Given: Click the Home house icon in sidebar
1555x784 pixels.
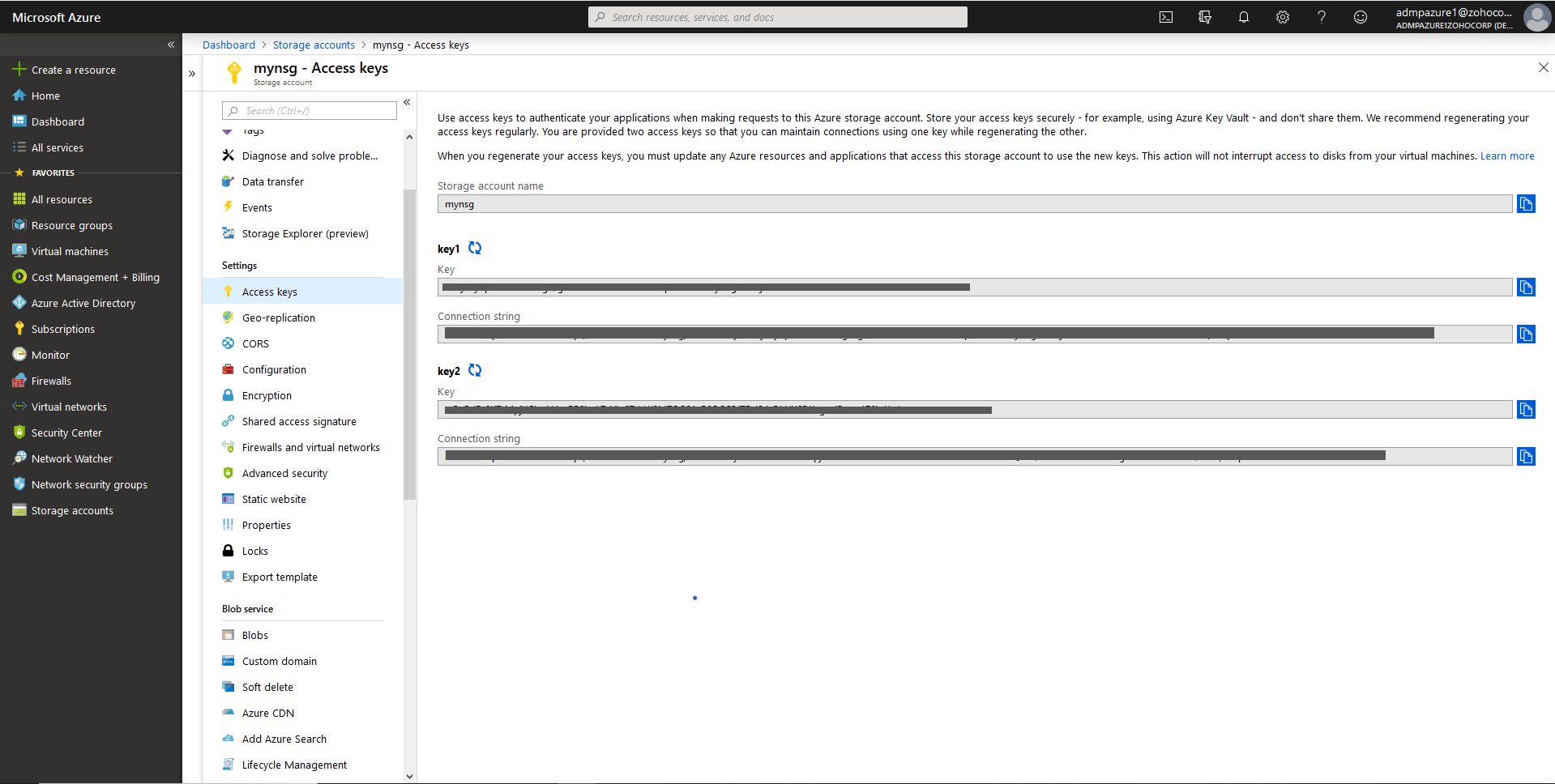Looking at the screenshot, I should pyautogui.click(x=19, y=96).
